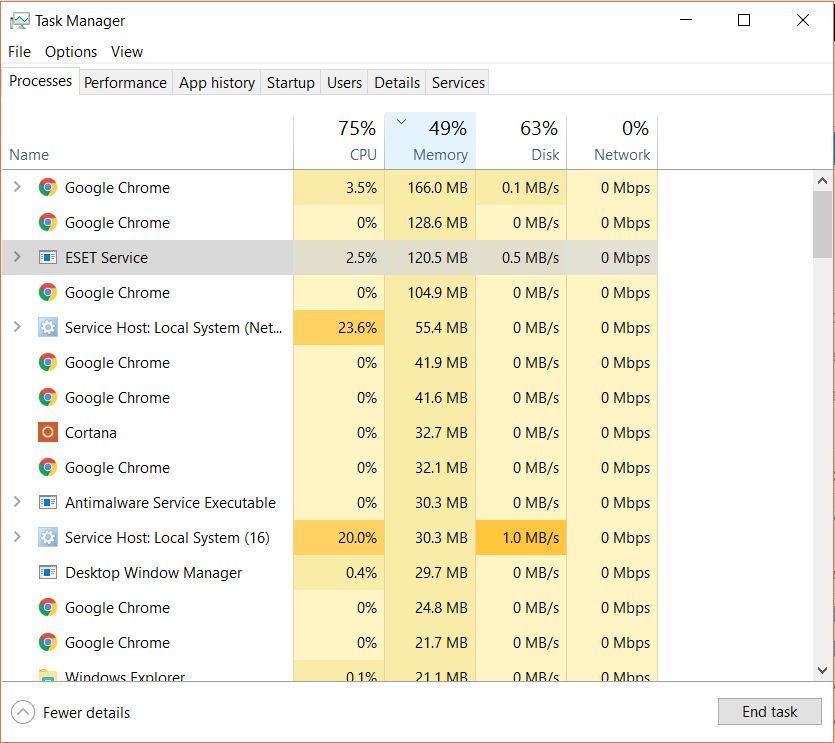This screenshot has width=835, height=743.
Task: Click the ESET Service process icon
Action: click(48, 258)
